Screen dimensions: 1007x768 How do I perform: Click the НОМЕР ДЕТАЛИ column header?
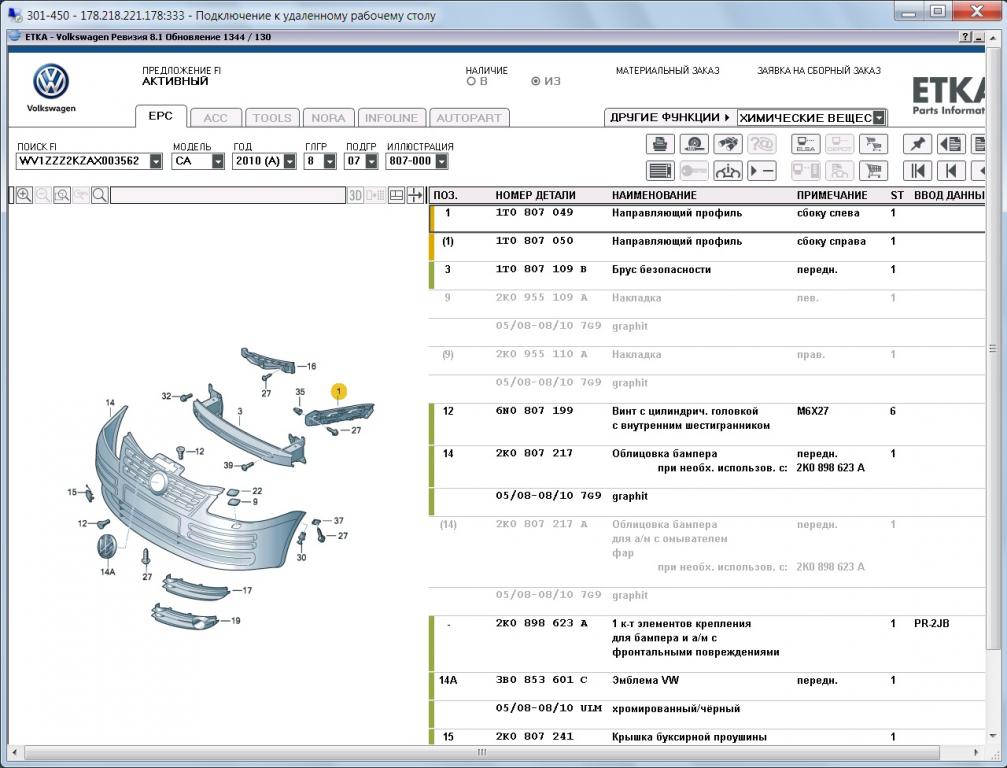tap(535, 195)
